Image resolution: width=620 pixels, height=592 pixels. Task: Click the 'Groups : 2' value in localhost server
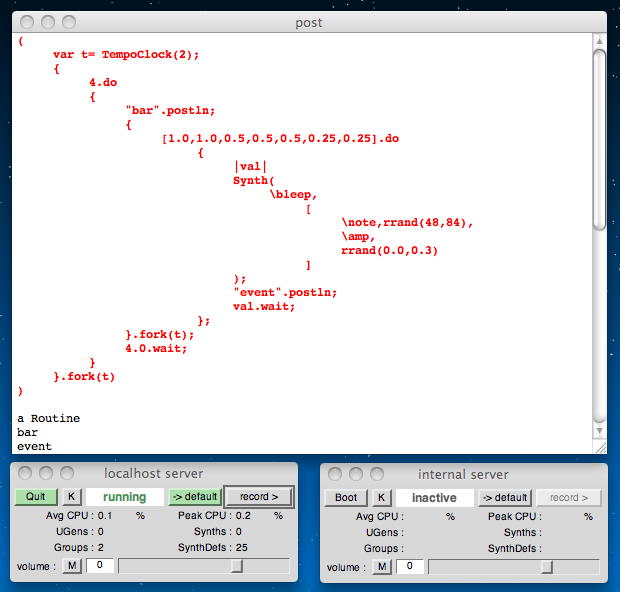(x=79, y=547)
